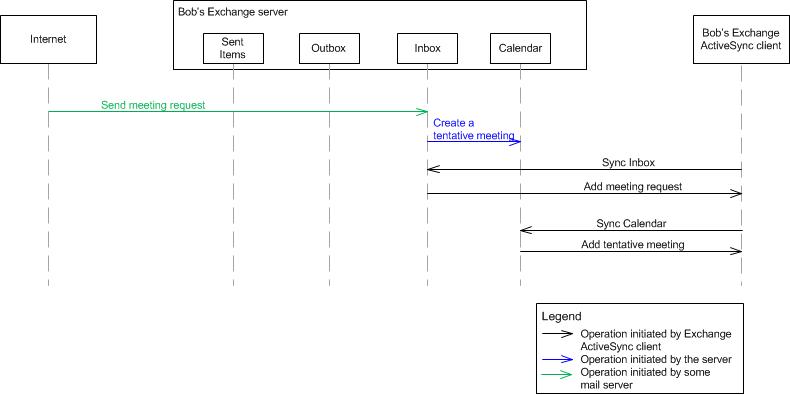Image resolution: width=790 pixels, height=395 pixels.
Task: Click the blue arrowhead pointing at the Calendar lifeline
Action: tap(514, 142)
